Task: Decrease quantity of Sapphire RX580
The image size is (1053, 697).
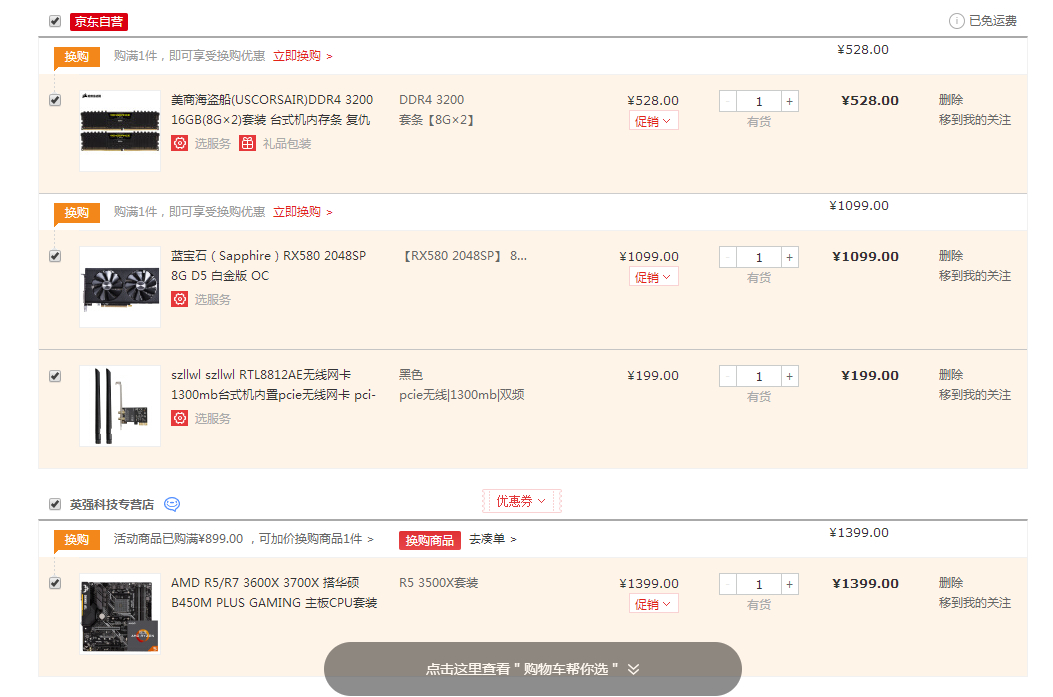Action: point(728,257)
